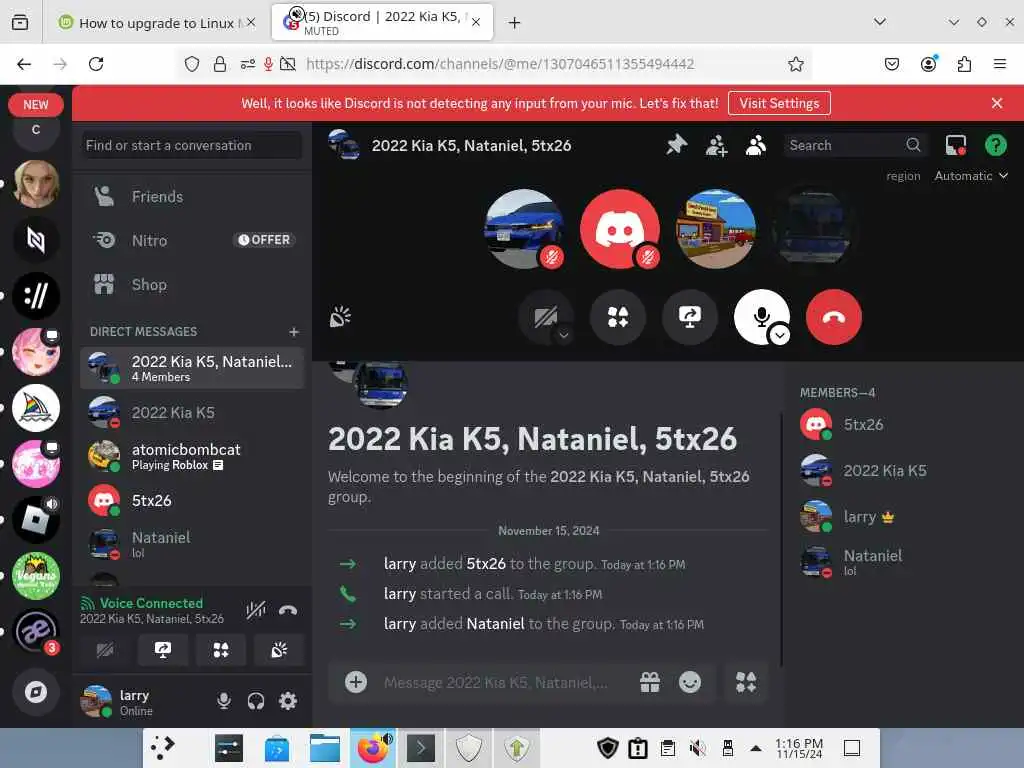Open the Vegans server icon
Image resolution: width=1024 pixels, height=768 pixels.
[36, 576]
